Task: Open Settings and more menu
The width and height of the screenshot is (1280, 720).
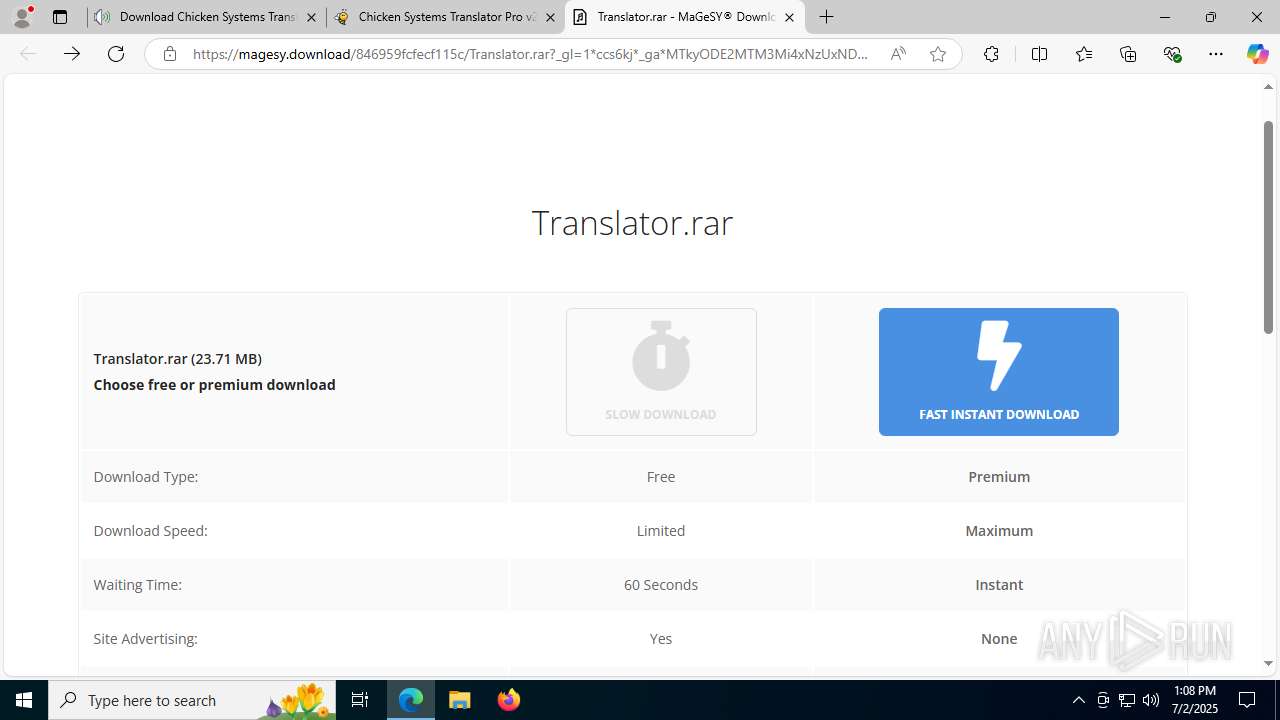Action: click(x=1216, y=54)
